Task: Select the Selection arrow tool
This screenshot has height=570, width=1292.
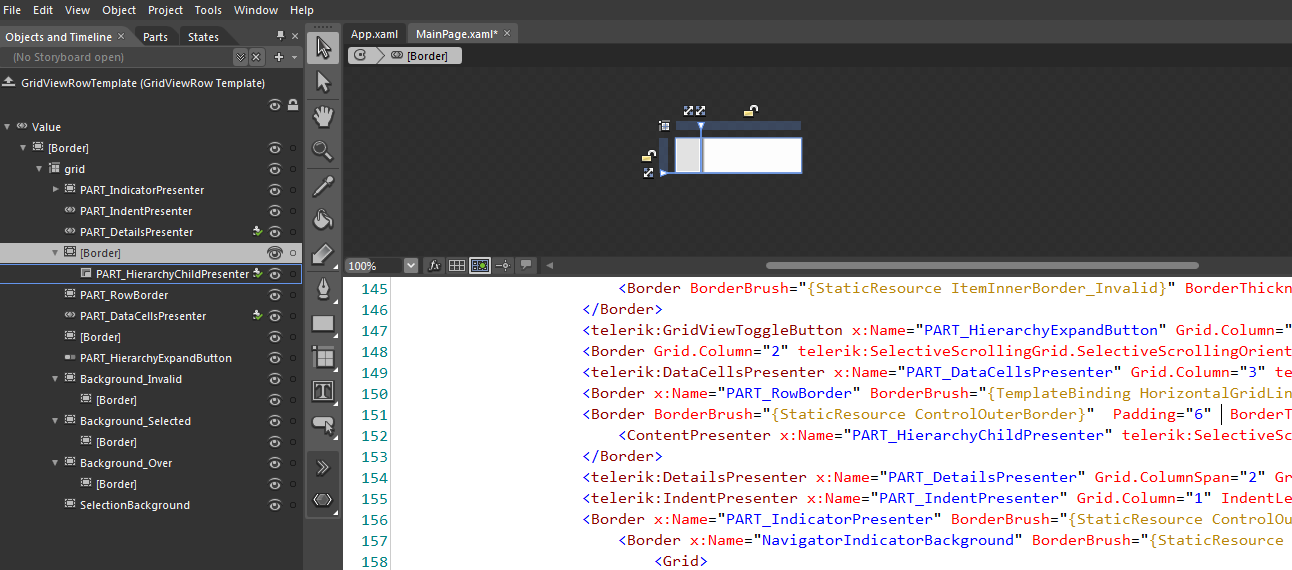Action: (323, 47)
